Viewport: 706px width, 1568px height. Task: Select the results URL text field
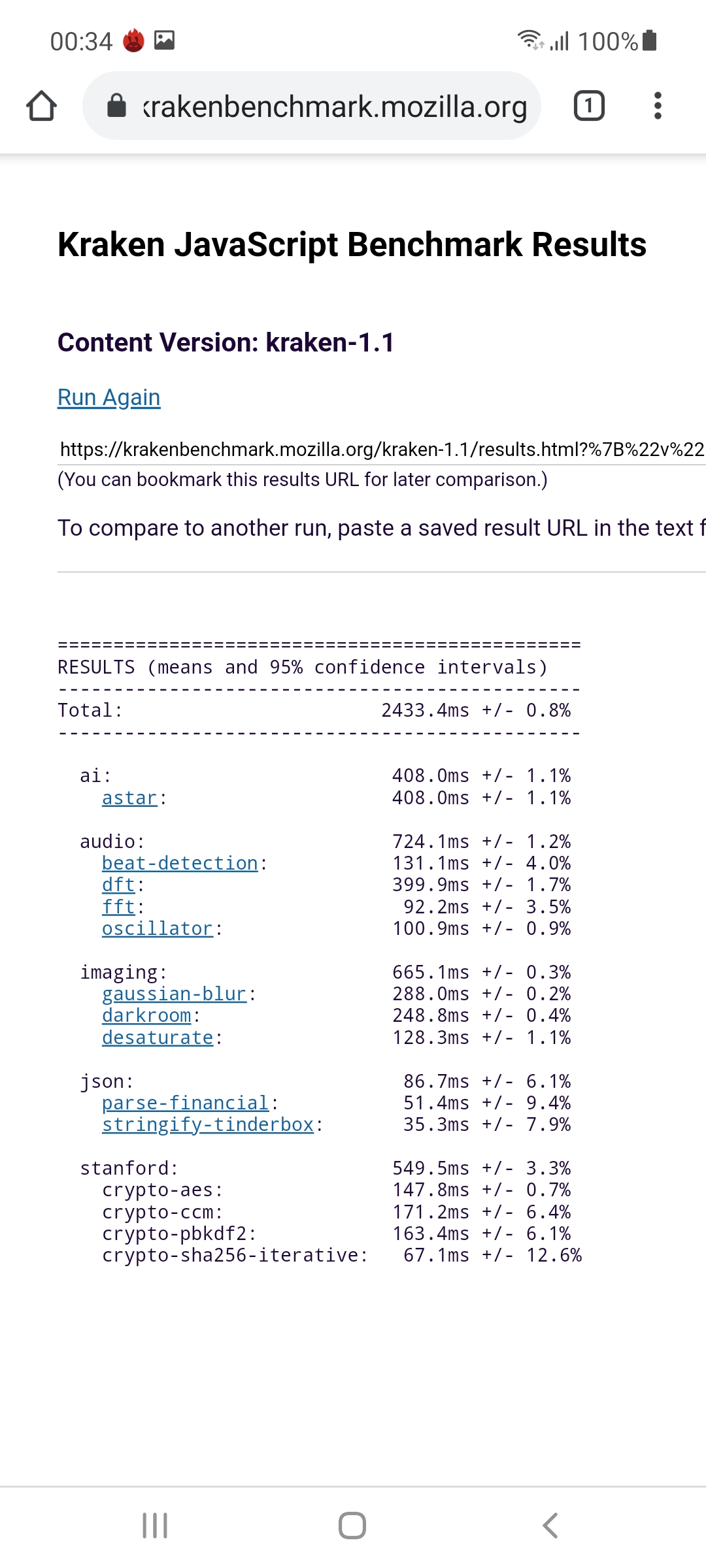[x=382, y=449]
